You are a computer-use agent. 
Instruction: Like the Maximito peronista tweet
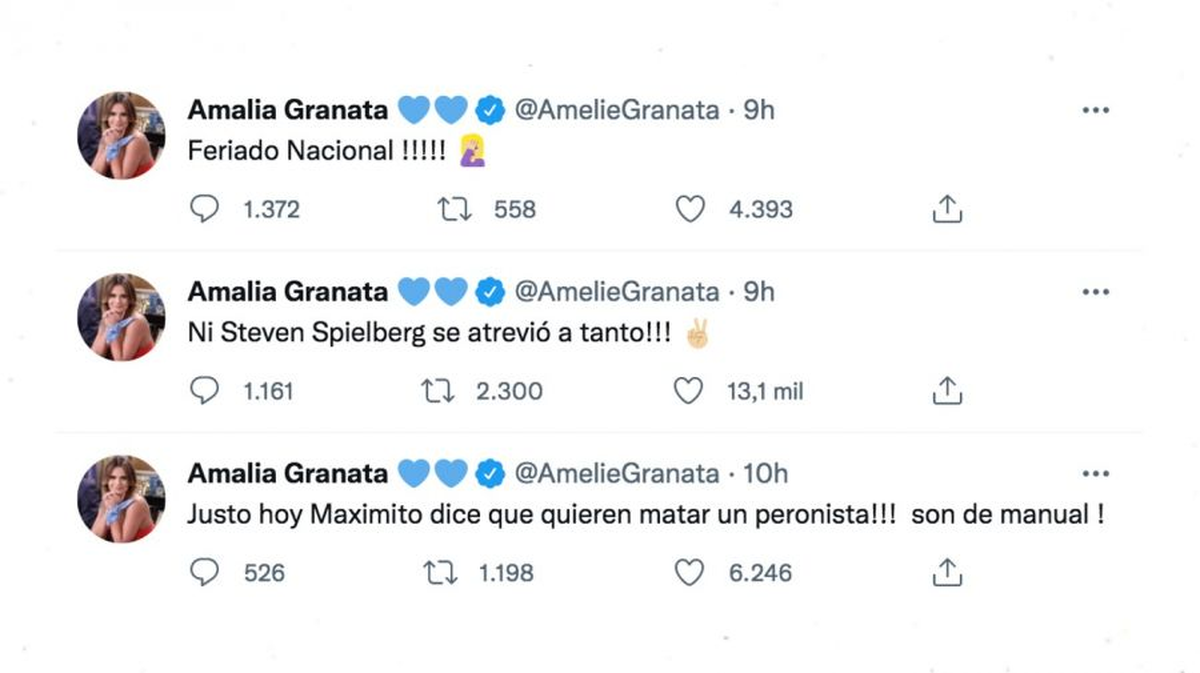click(x=688, y=572)
